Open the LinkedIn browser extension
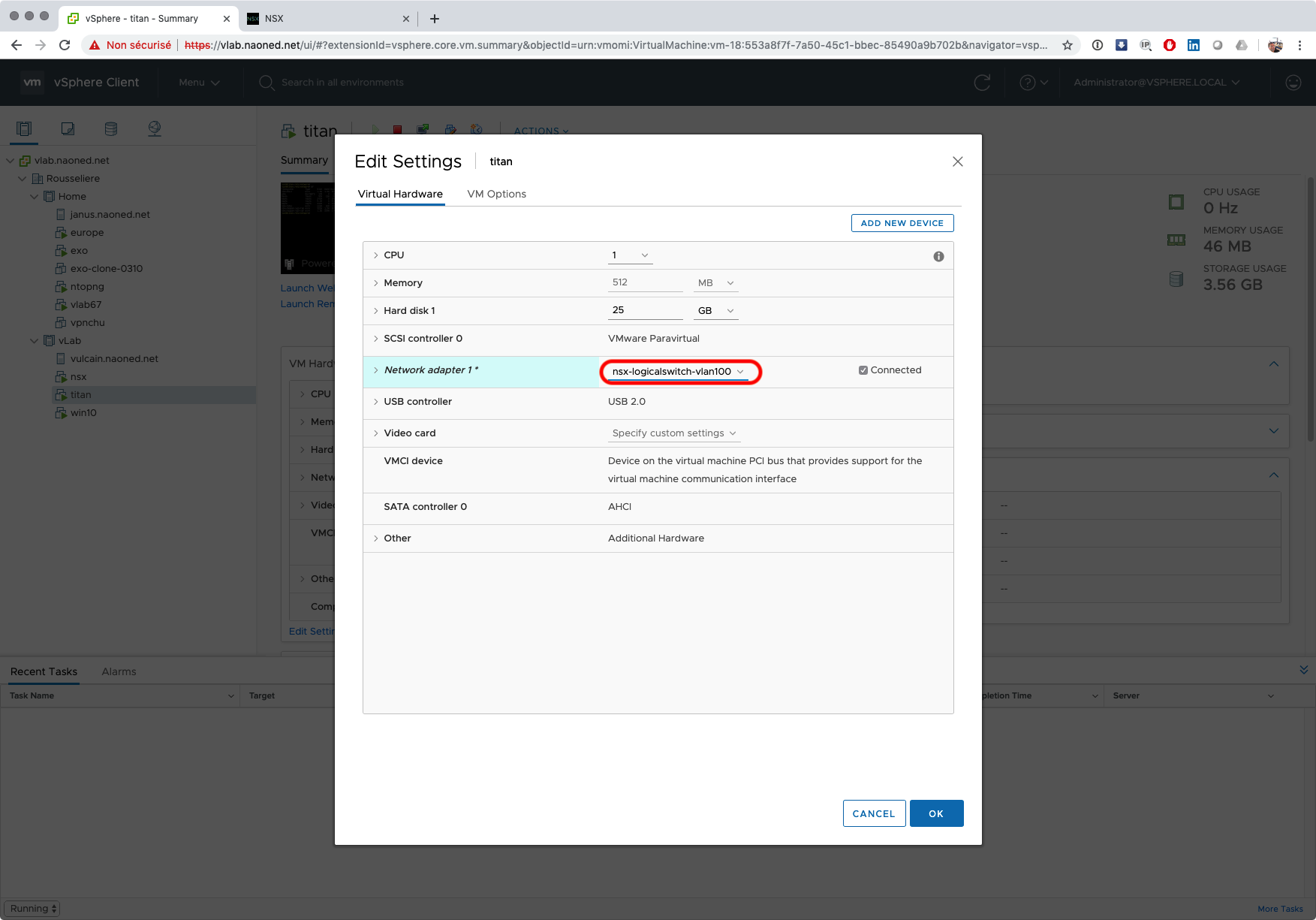Image resolution: width=1316 pixels, height=920 pixels. 1193,45
